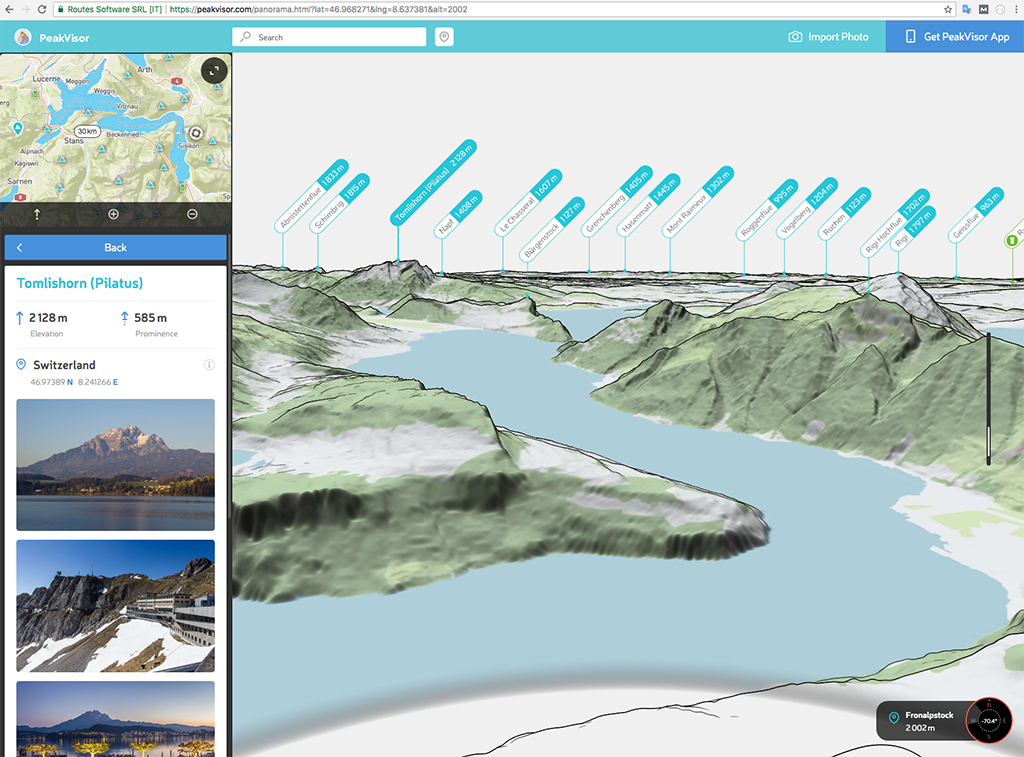Open the first Pilatus lake photo
Viewport: 1024px width, 757px height.
point(116,464)
